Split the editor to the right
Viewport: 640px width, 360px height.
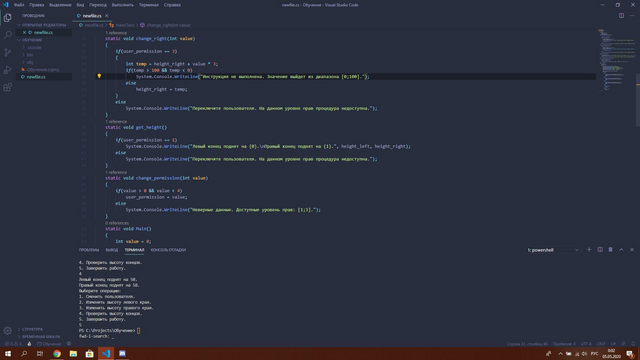tap(621, 16)
